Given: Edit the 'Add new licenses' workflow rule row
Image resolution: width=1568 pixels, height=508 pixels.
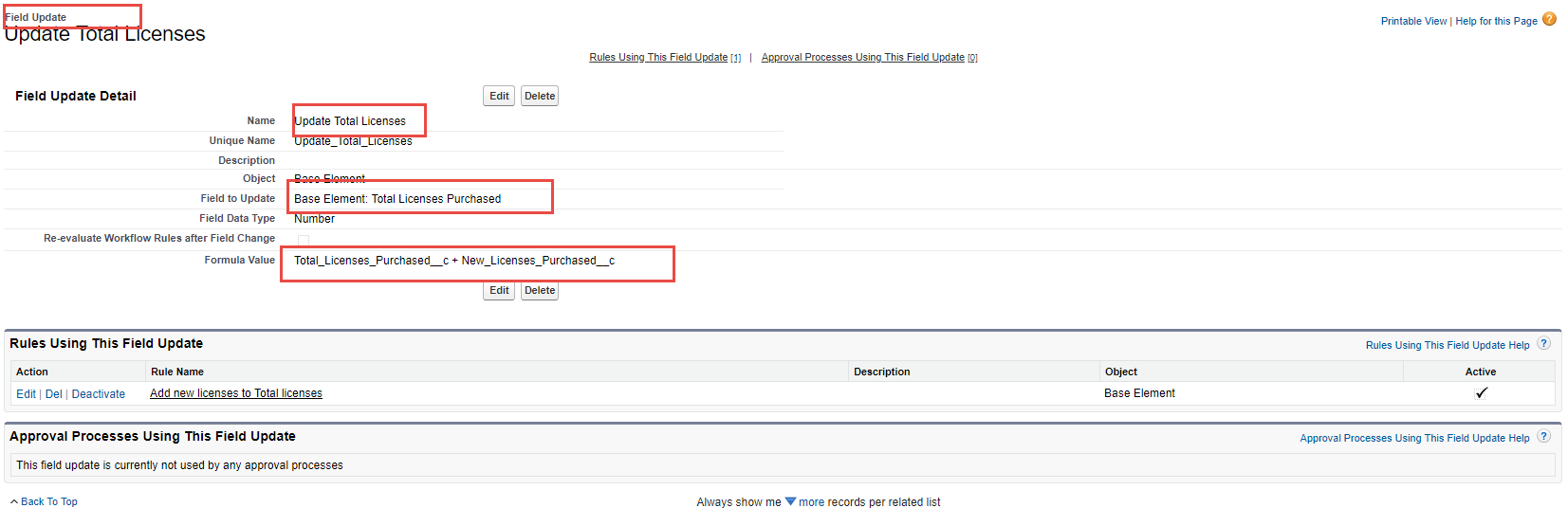Looking at the screenshot, I should pyautogui.click(x=26, y=394).
